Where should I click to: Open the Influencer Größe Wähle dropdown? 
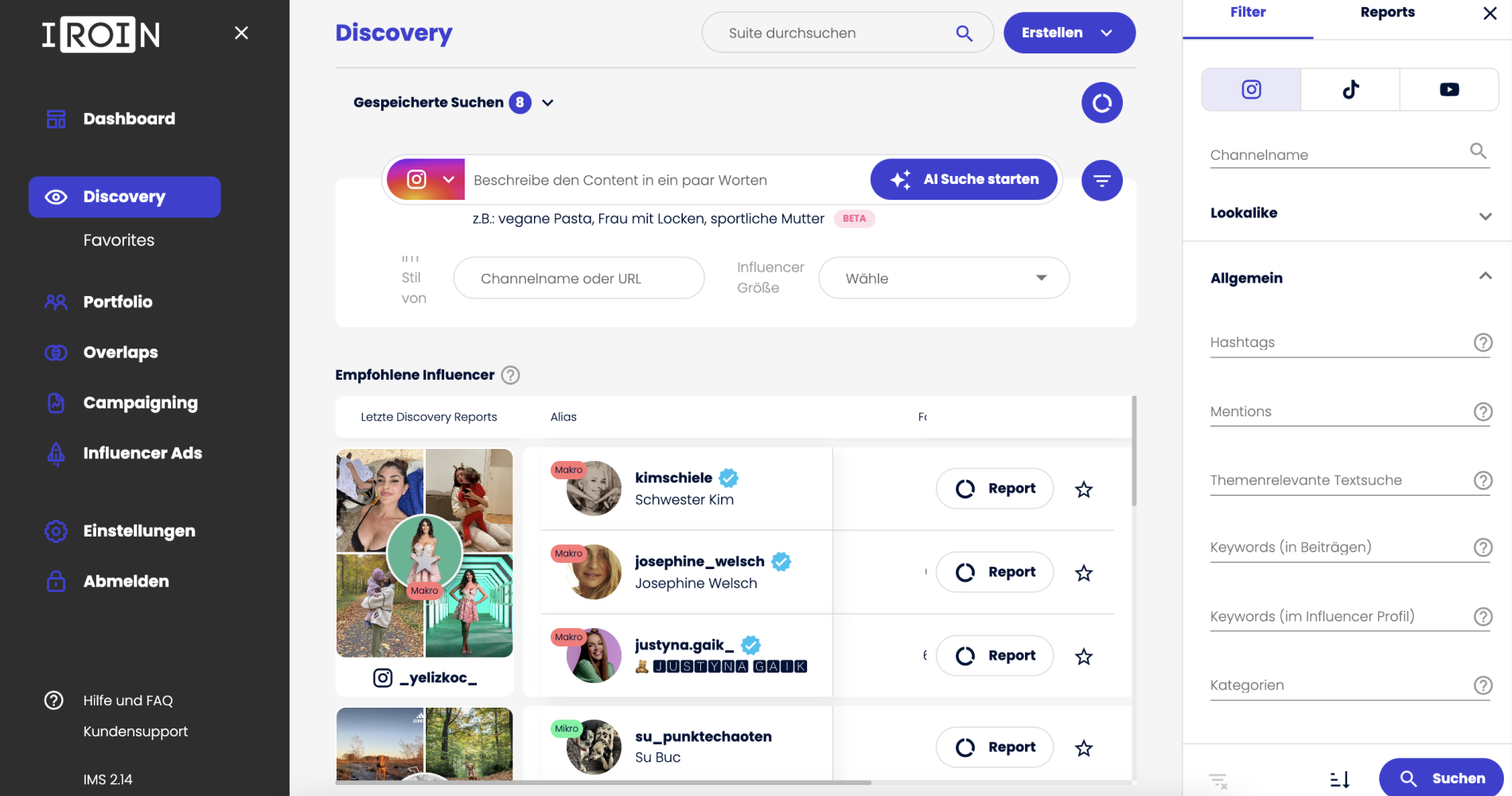pos(944,278)
